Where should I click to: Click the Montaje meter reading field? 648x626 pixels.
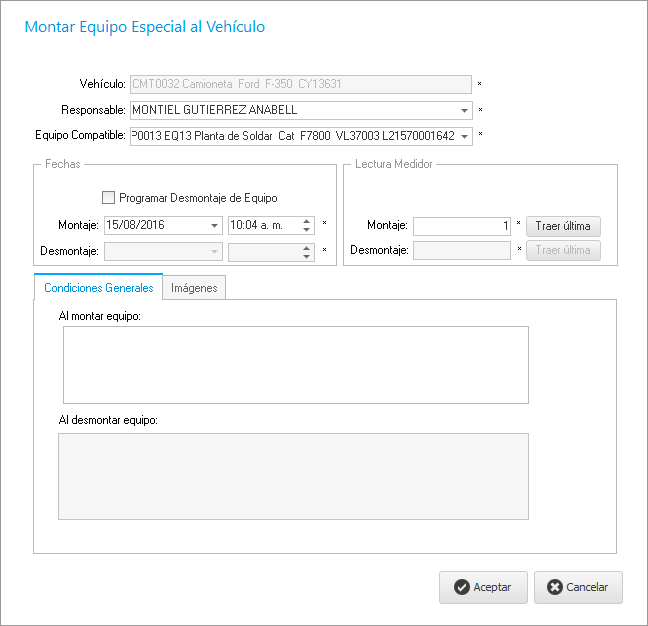462,226
